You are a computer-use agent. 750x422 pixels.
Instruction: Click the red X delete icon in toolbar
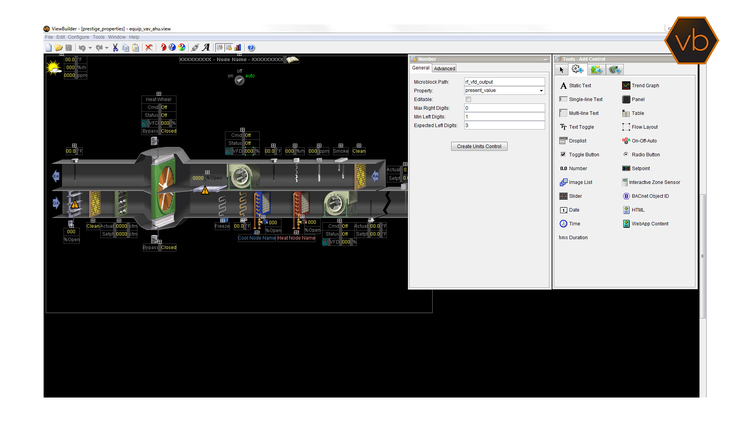click(149, 47)
